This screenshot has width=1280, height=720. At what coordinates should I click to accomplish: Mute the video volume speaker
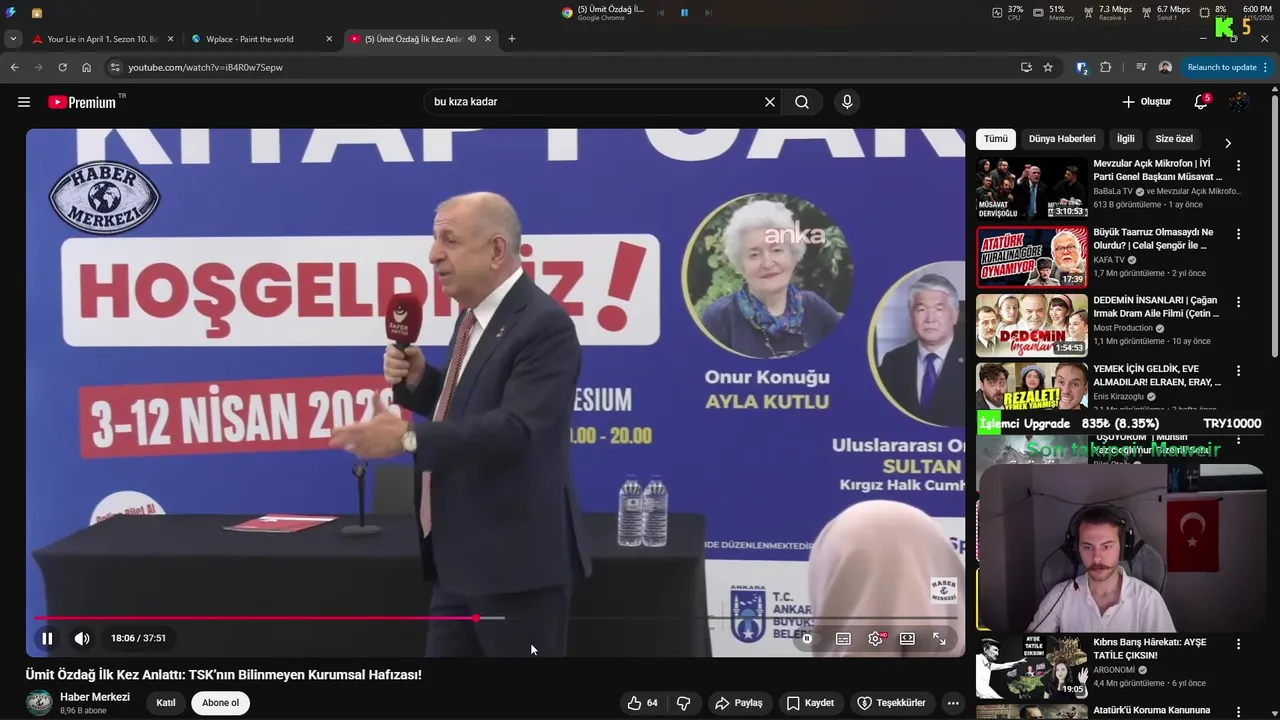point(82,638)
